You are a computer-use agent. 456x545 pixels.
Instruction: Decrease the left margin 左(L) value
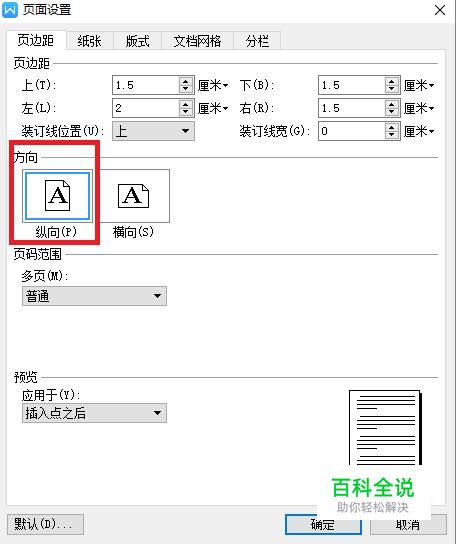pos(186,112)
